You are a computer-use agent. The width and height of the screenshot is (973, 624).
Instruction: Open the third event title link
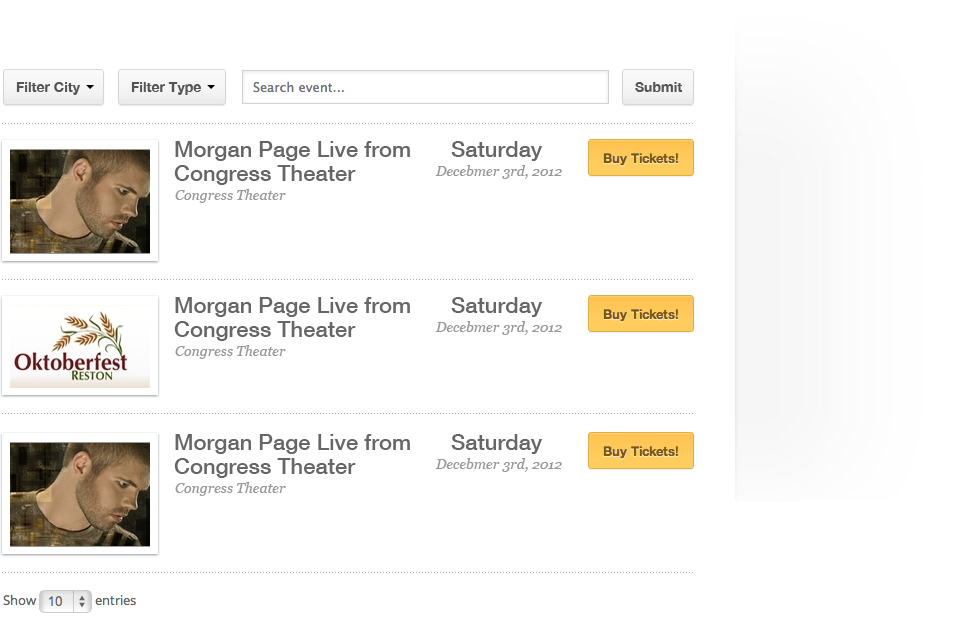[292, 455]
